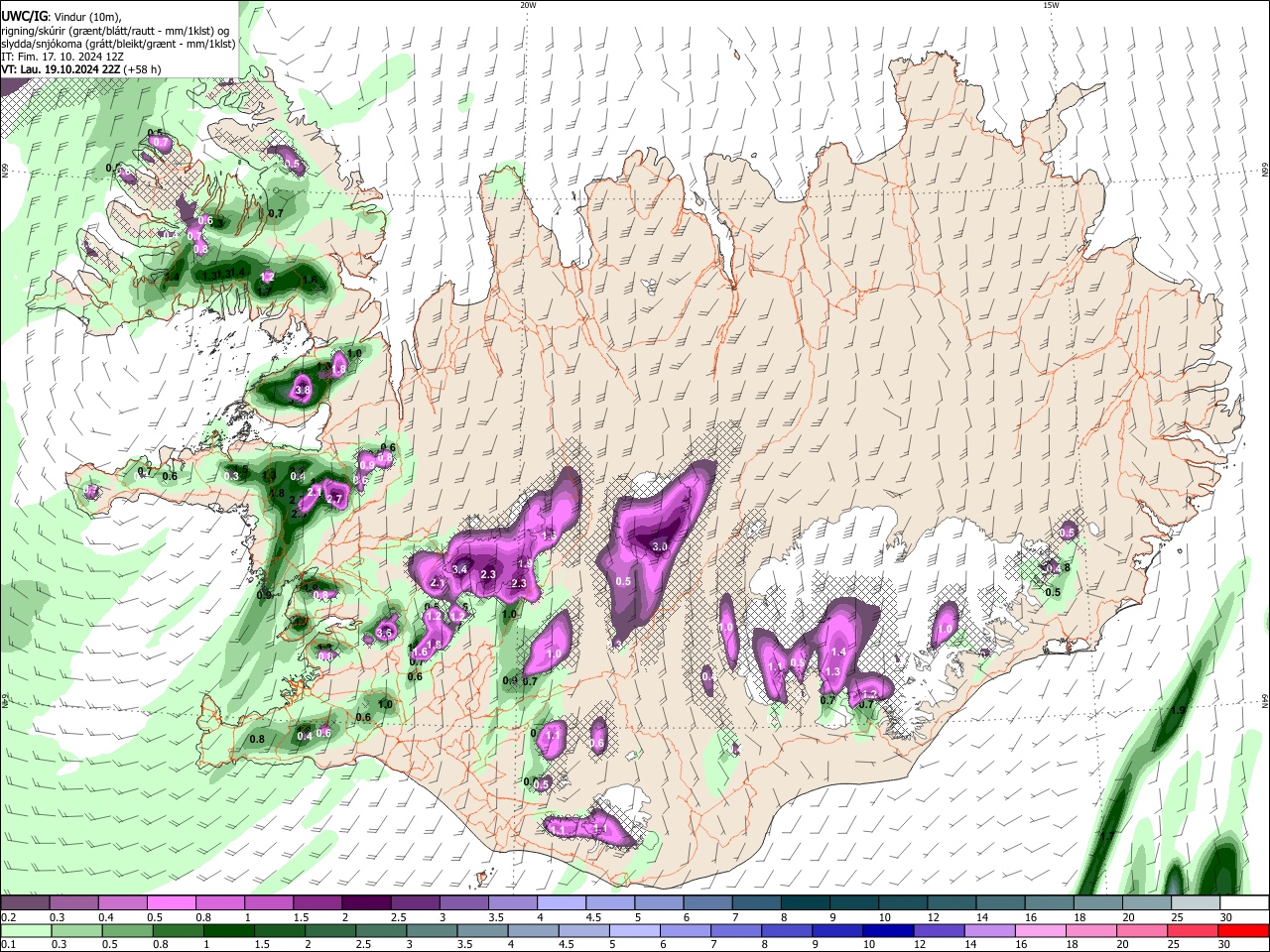This screenshot has height=952, width=1270.
Task: Click the '20W' longitude label at top
Action: [x=528, y=5]
